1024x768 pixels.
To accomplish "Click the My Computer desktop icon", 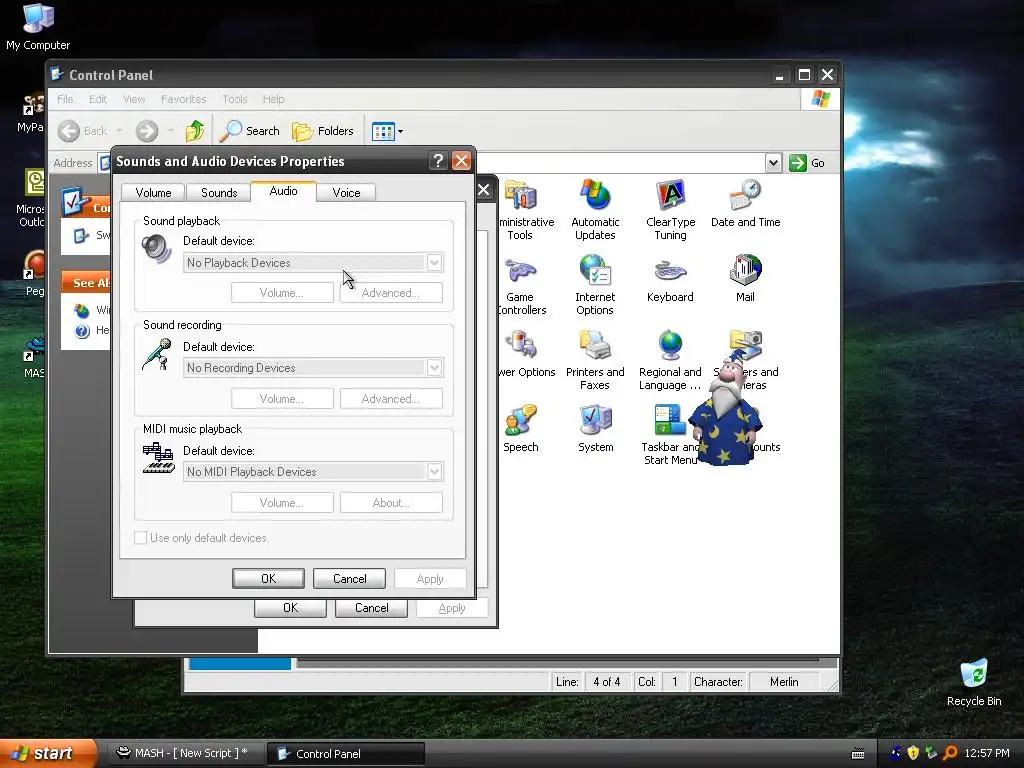I will coord(38,27).
